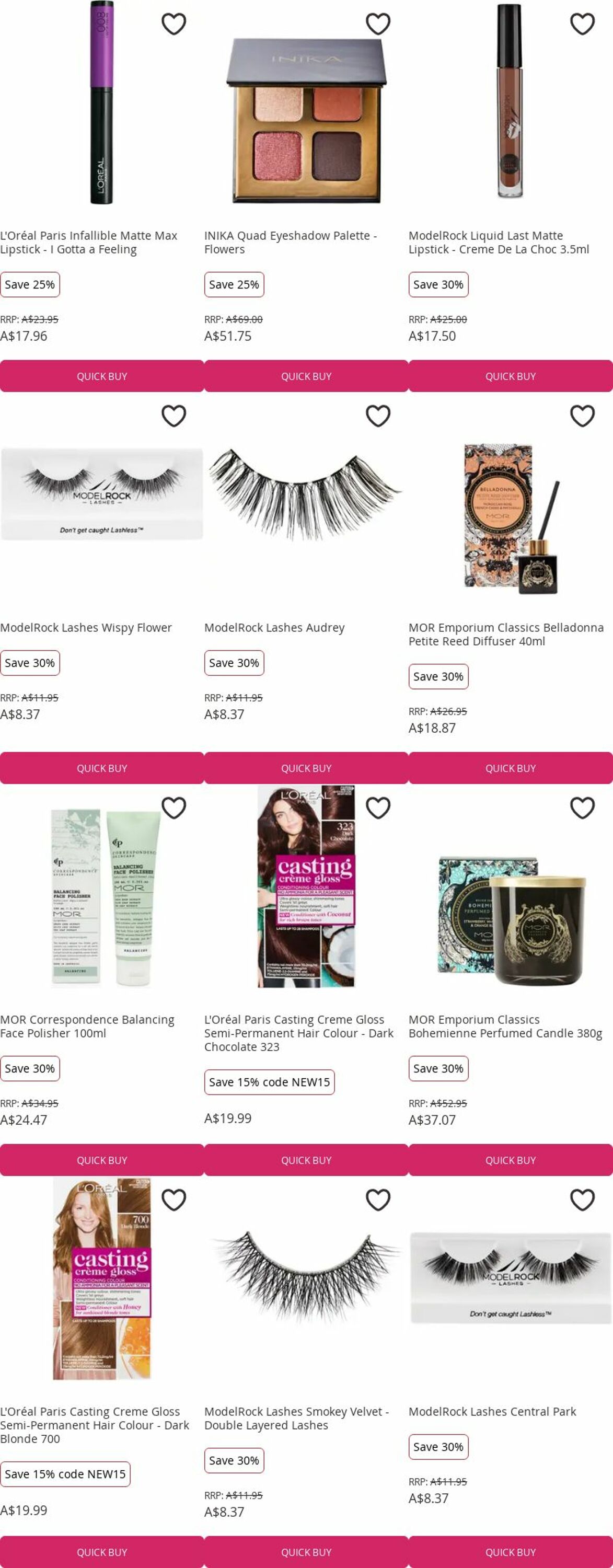Favorite the ModelRock Liquid Last Matte Lipstick
The height and width of the screenshot is (1568, 613).
click(583, 25)
